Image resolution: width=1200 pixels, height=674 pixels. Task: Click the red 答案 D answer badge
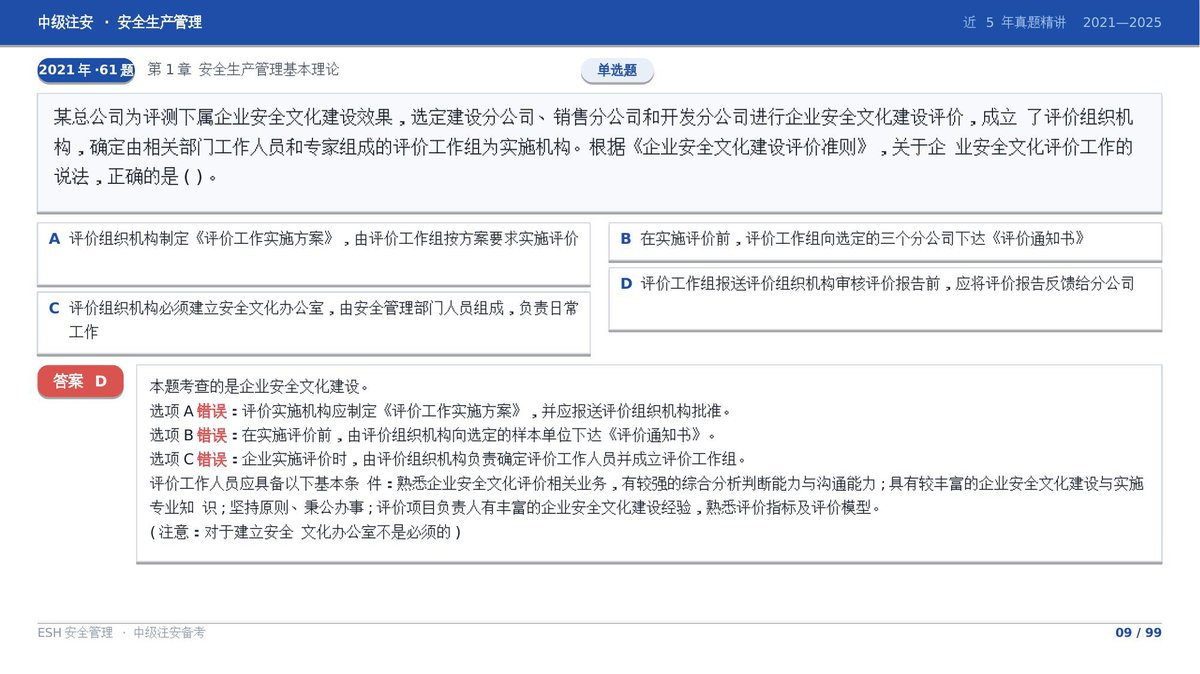pyautogui.click(x=80, y=381)
